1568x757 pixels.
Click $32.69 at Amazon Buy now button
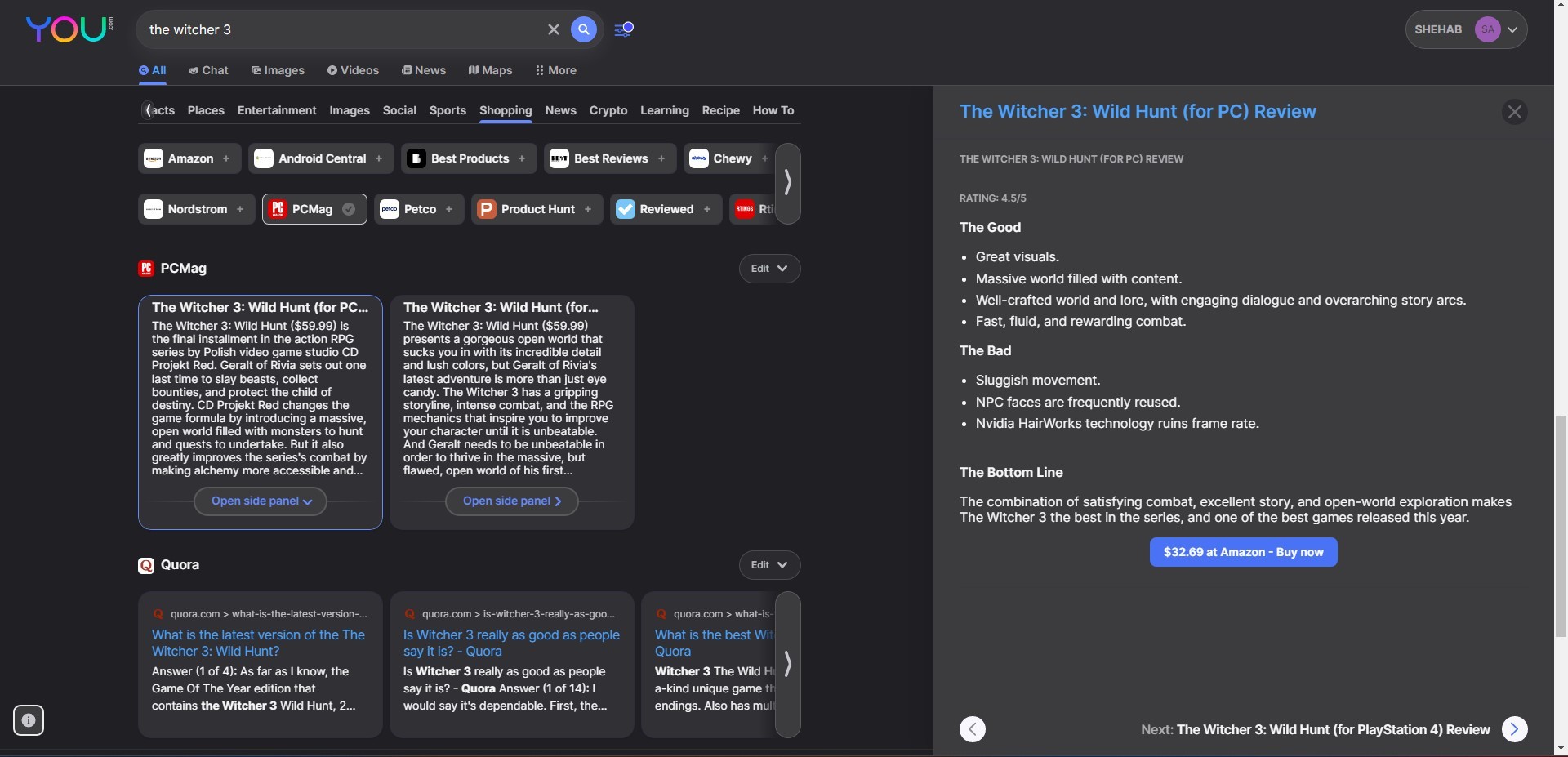coord(1243,552)
